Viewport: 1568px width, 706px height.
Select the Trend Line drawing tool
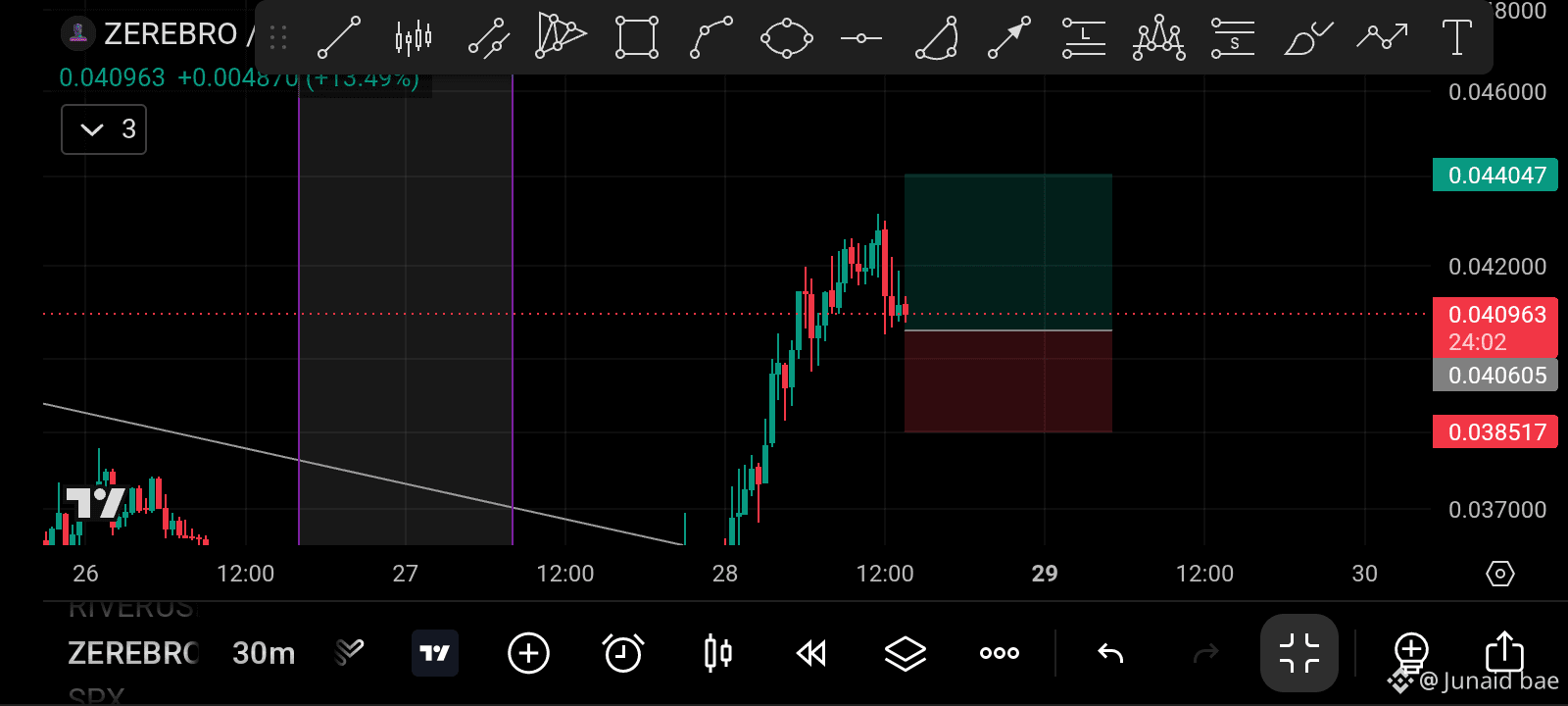(339, 37)
